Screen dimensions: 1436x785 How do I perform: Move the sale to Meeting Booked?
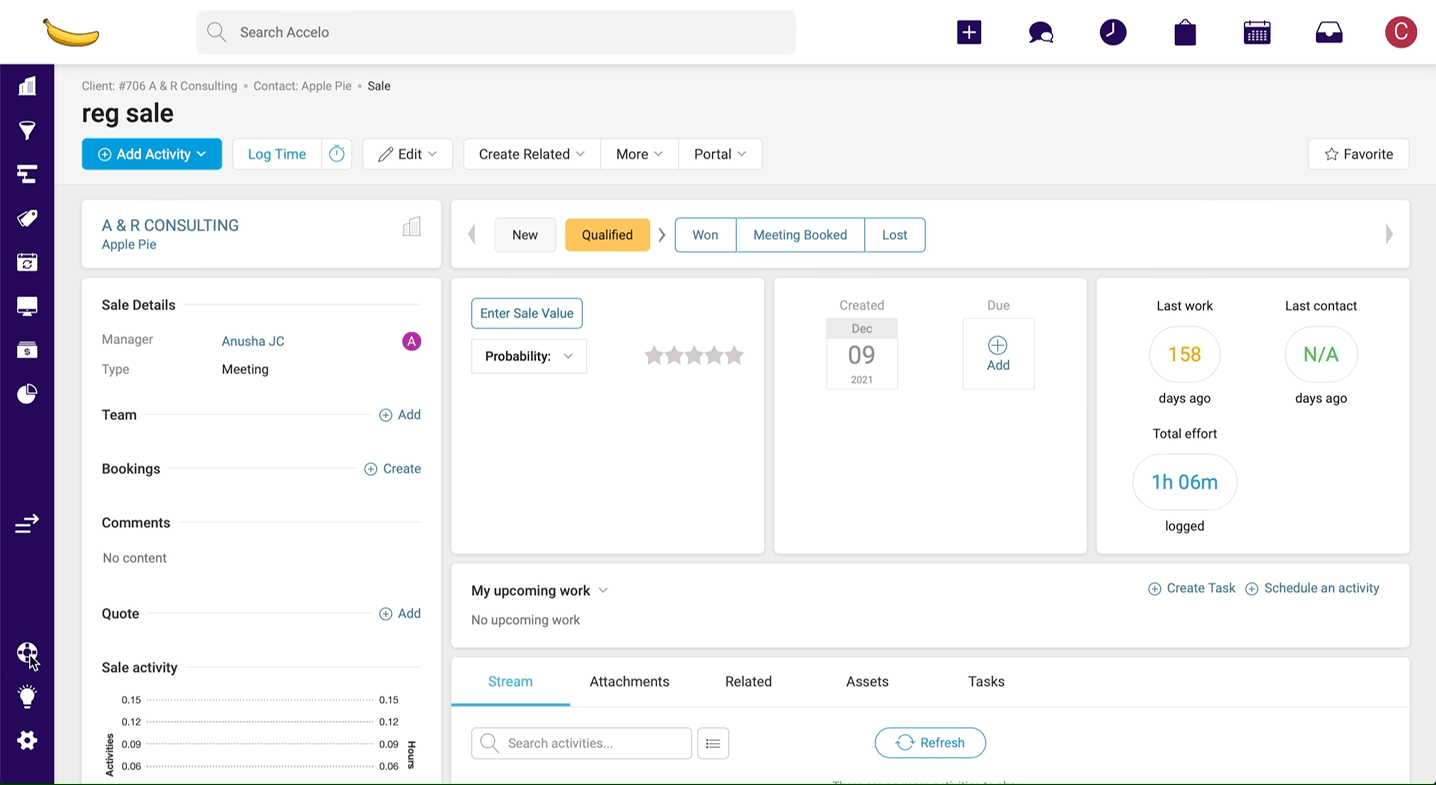click(800, 235)
